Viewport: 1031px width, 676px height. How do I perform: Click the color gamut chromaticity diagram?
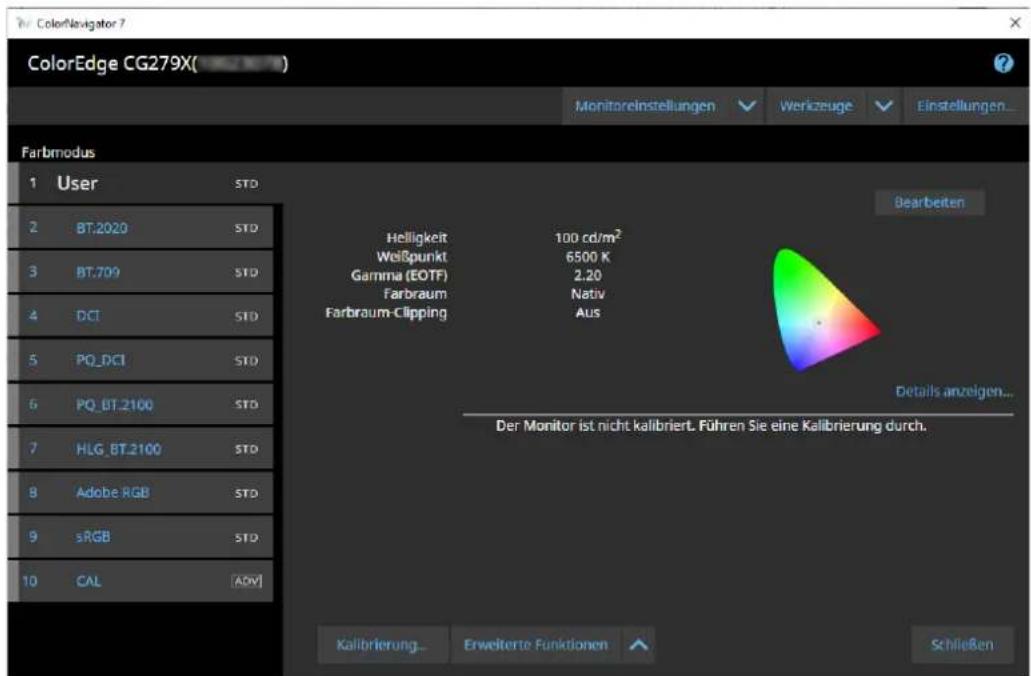coord(826,309)
